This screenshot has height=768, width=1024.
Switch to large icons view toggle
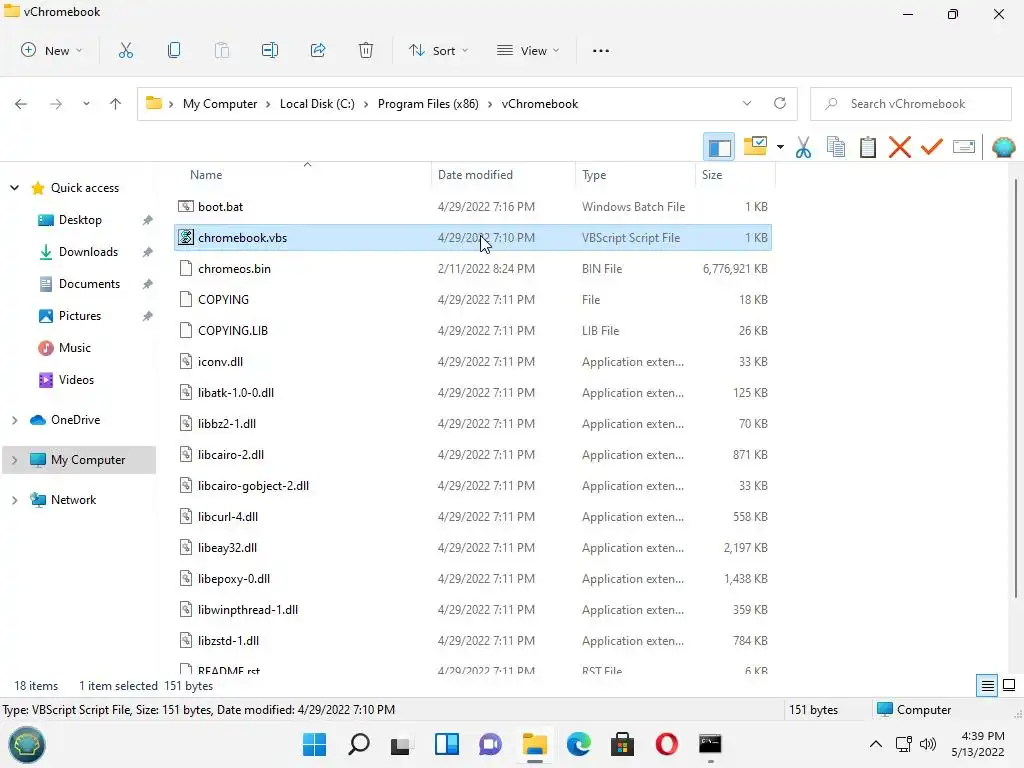1009,686
